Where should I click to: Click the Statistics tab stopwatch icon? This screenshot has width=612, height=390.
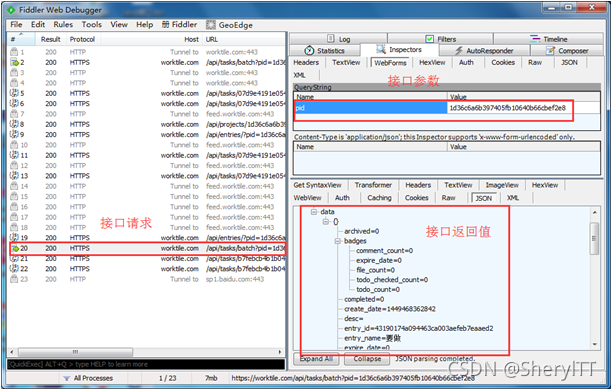pos(309,50)
